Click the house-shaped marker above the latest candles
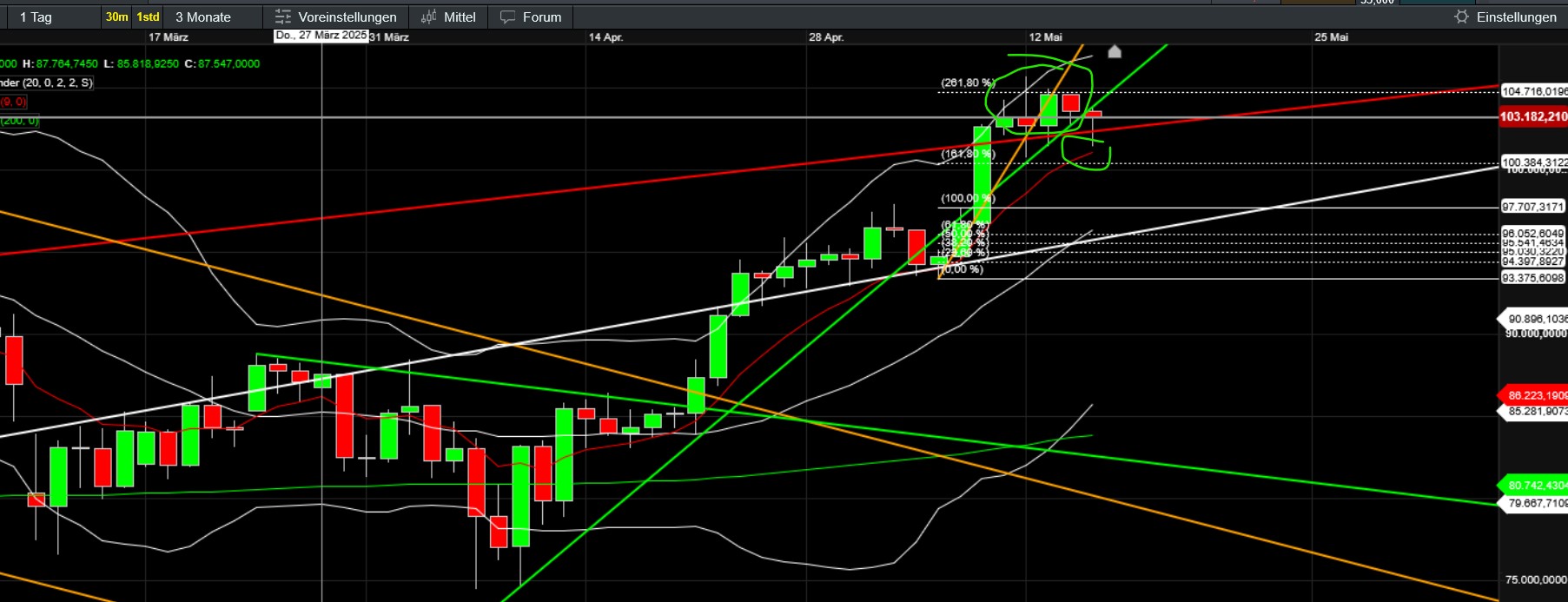The image size is (1568, 602). click(x=1115, y=52)
